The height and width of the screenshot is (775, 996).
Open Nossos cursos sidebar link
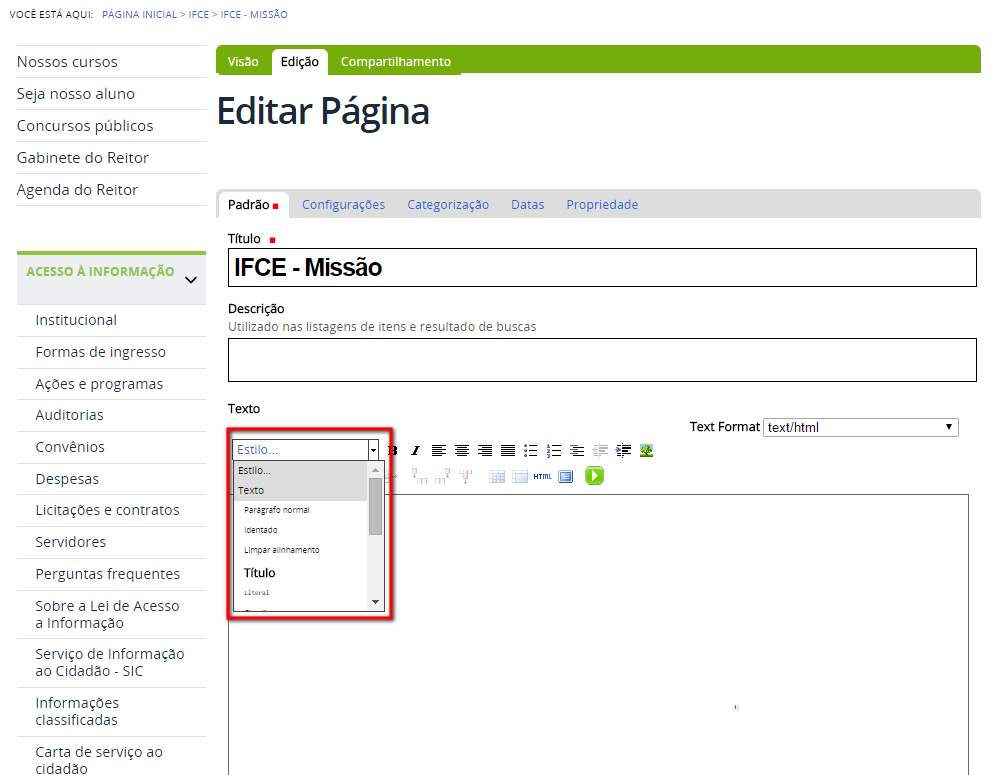(x=67, y=62)
